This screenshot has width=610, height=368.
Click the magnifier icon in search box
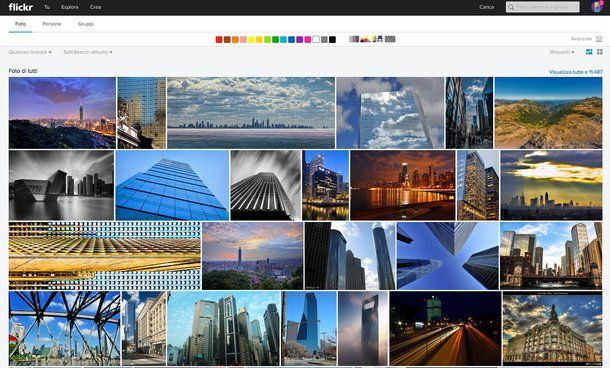pos(511,7)
